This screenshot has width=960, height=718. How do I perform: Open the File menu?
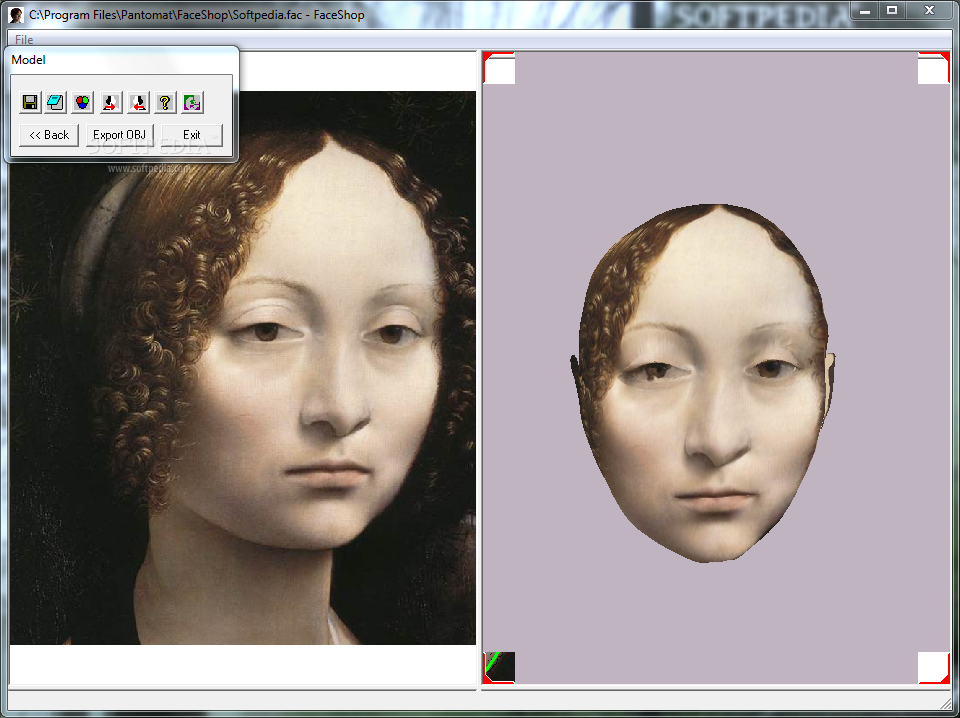click(24, 40)
